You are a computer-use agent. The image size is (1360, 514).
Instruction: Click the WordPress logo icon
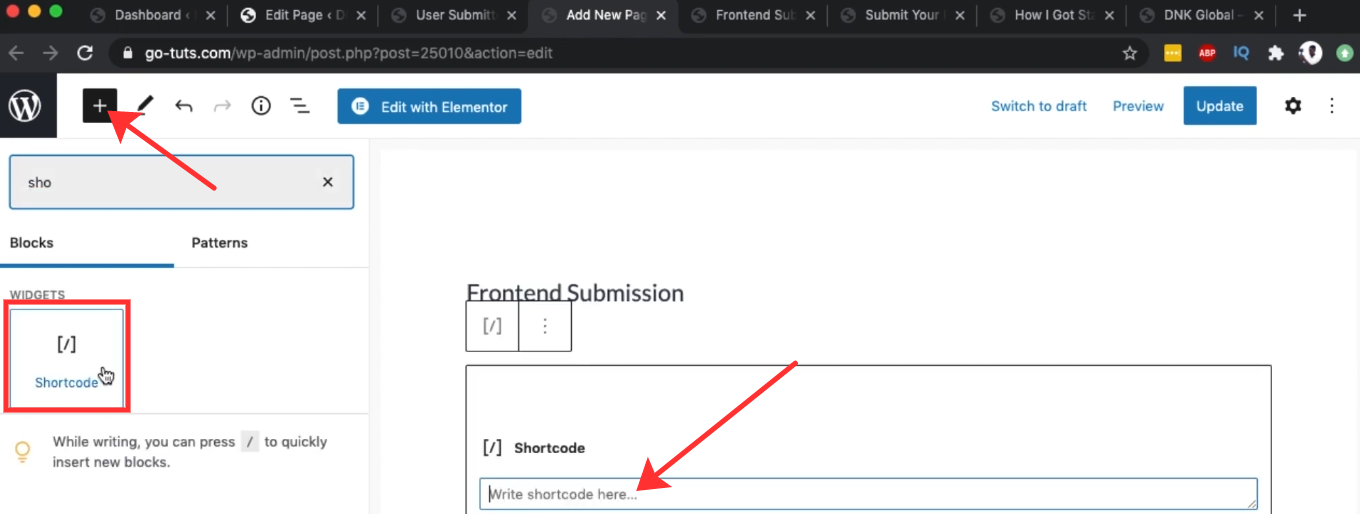(24, 106)
